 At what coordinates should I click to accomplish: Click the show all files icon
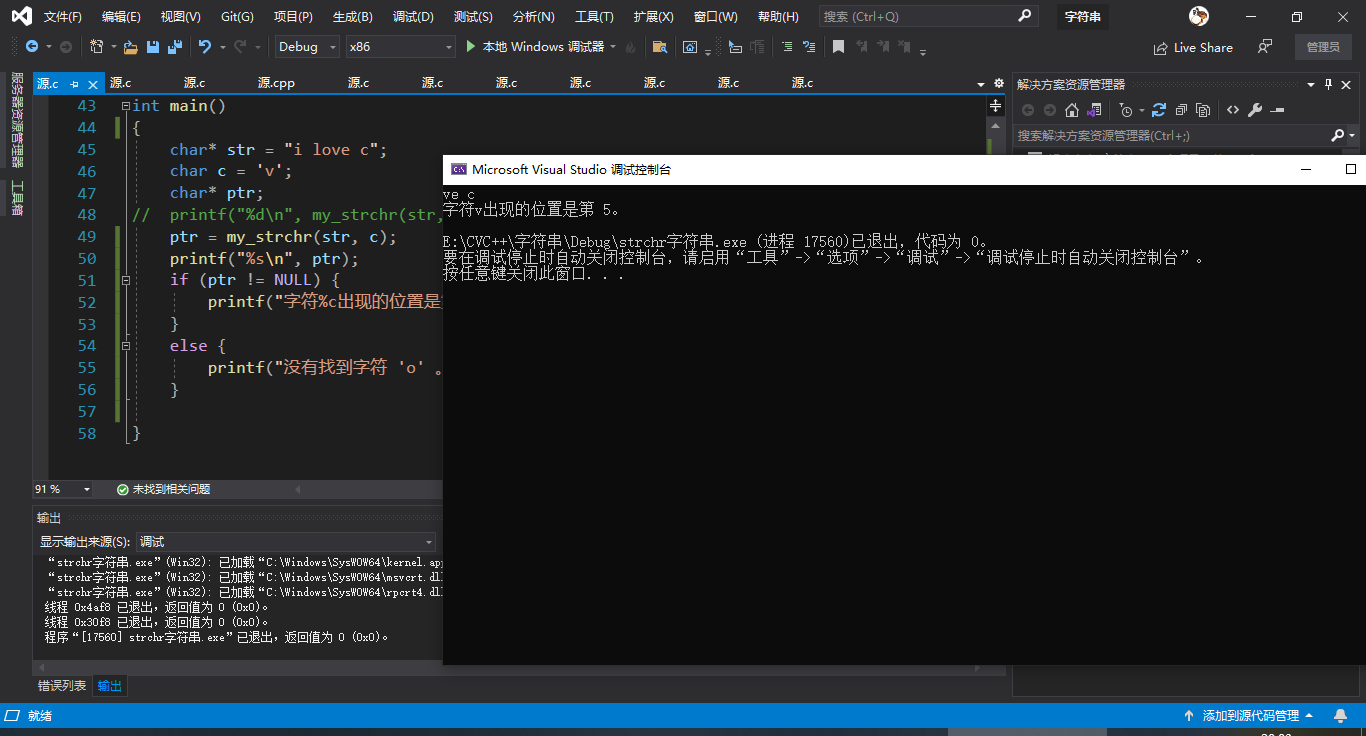pyautogui.click(x=1203, y=110)
